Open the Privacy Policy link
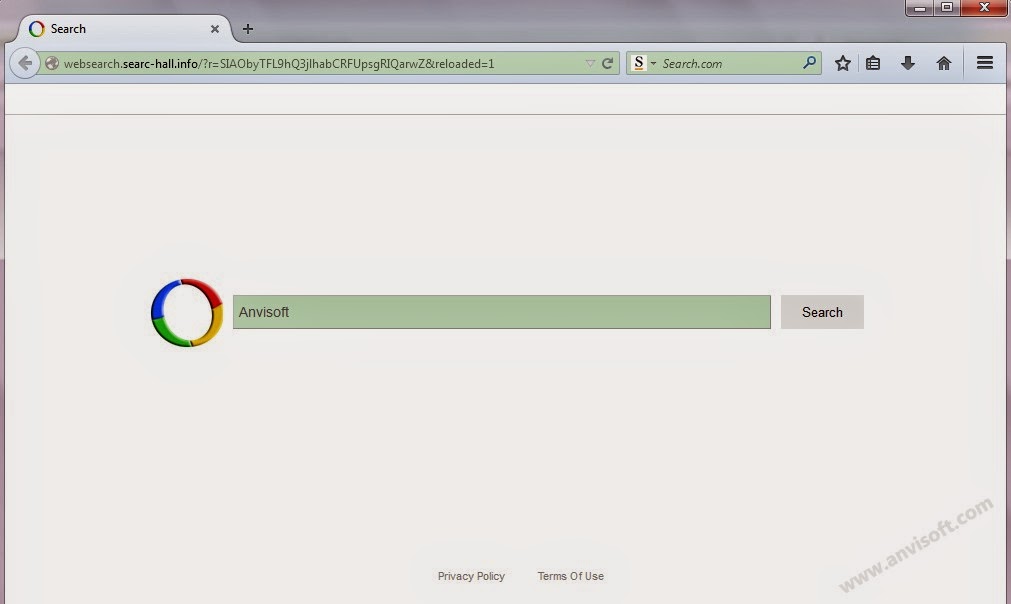The width and height of the screenshot is (1011, 604). [x=471, y=576]
